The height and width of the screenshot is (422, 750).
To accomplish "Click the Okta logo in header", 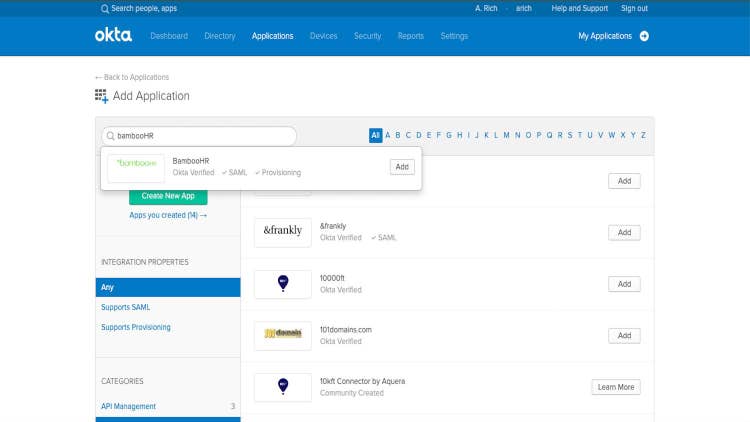I will point(112,36).
